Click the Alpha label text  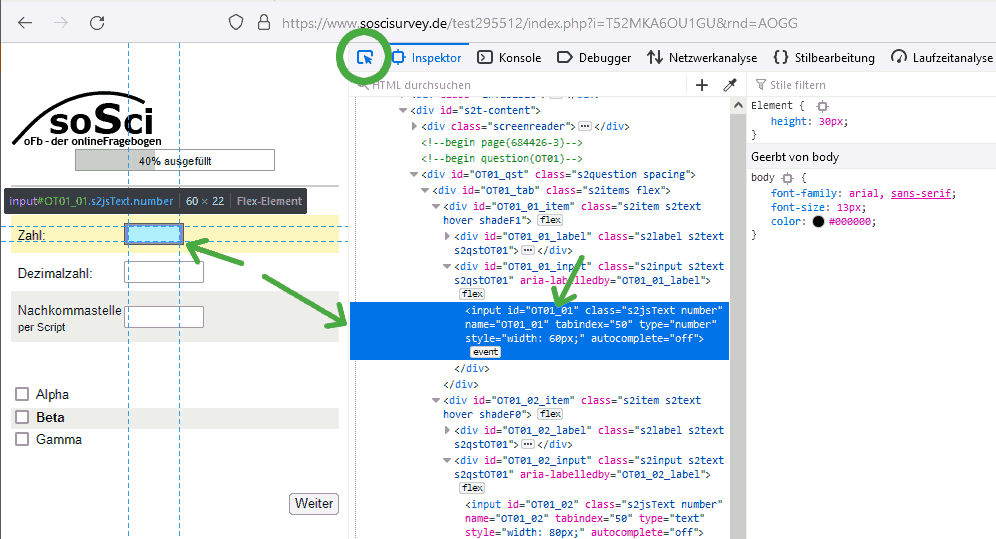(x=52, y=394)
